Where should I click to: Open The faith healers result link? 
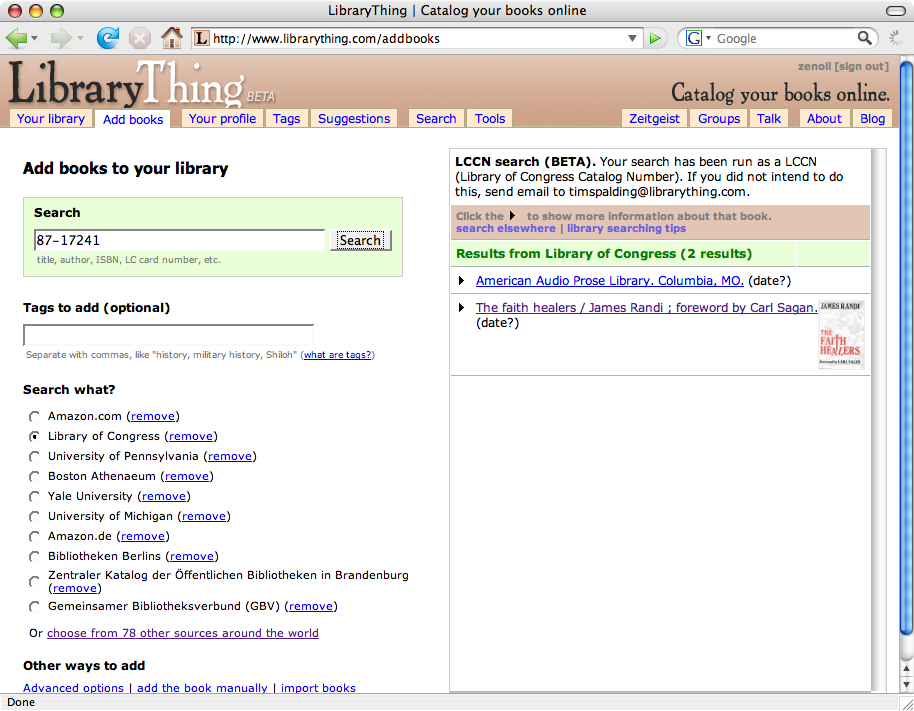[646, 308]
